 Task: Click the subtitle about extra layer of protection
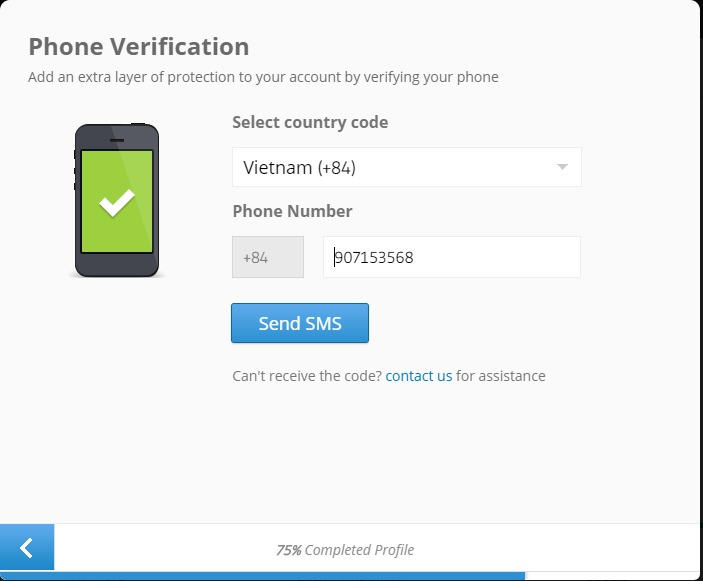pyautogui.click(x=263, y=77)
